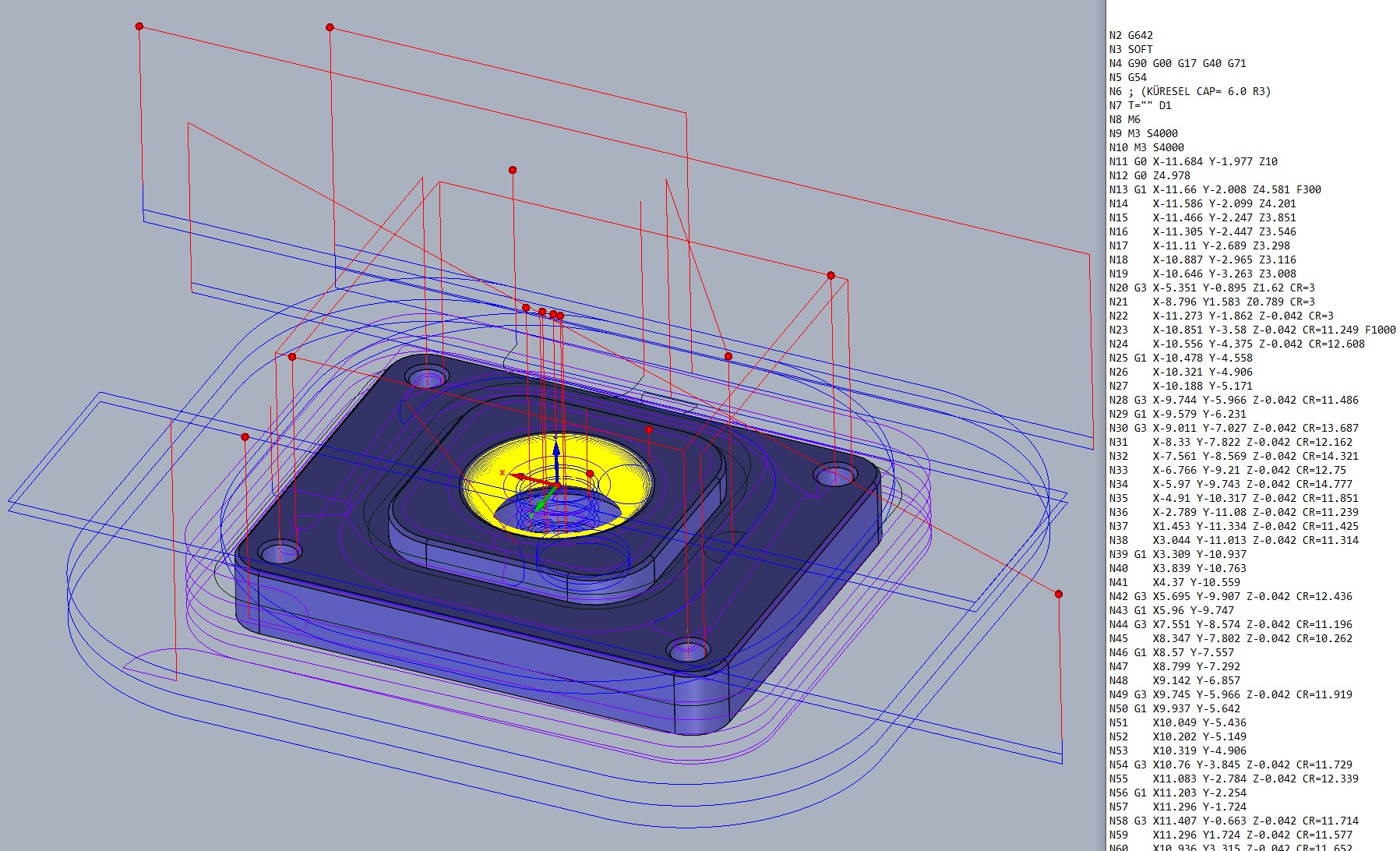Screen dimensions: 1400x851
Task: Select the N30 line with "CR=13.687"
Action: tap(1234, 428)
